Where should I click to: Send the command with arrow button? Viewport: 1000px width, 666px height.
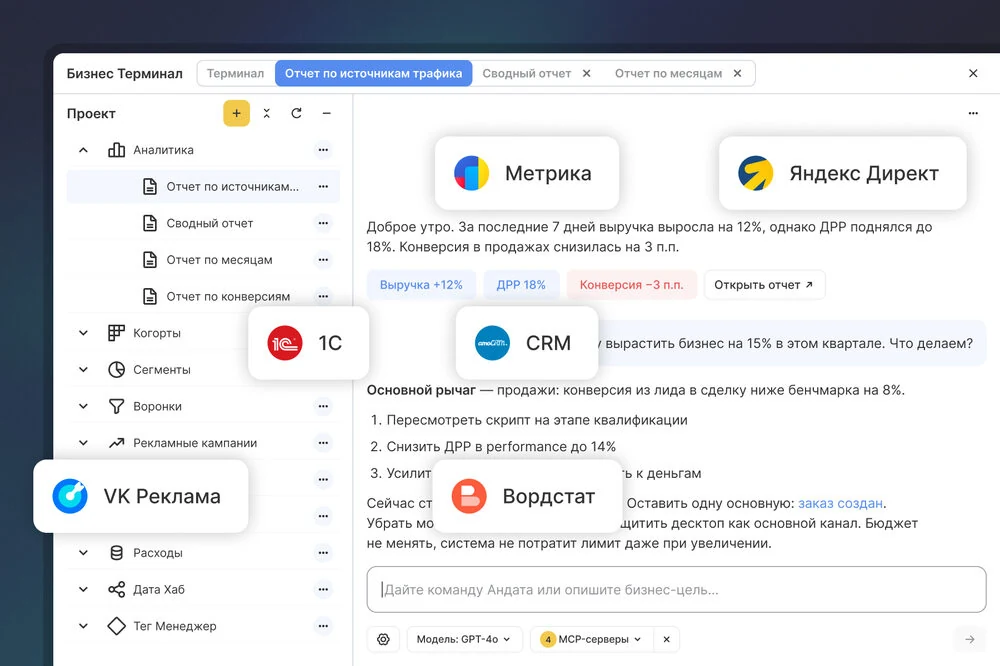pos(969,639)
